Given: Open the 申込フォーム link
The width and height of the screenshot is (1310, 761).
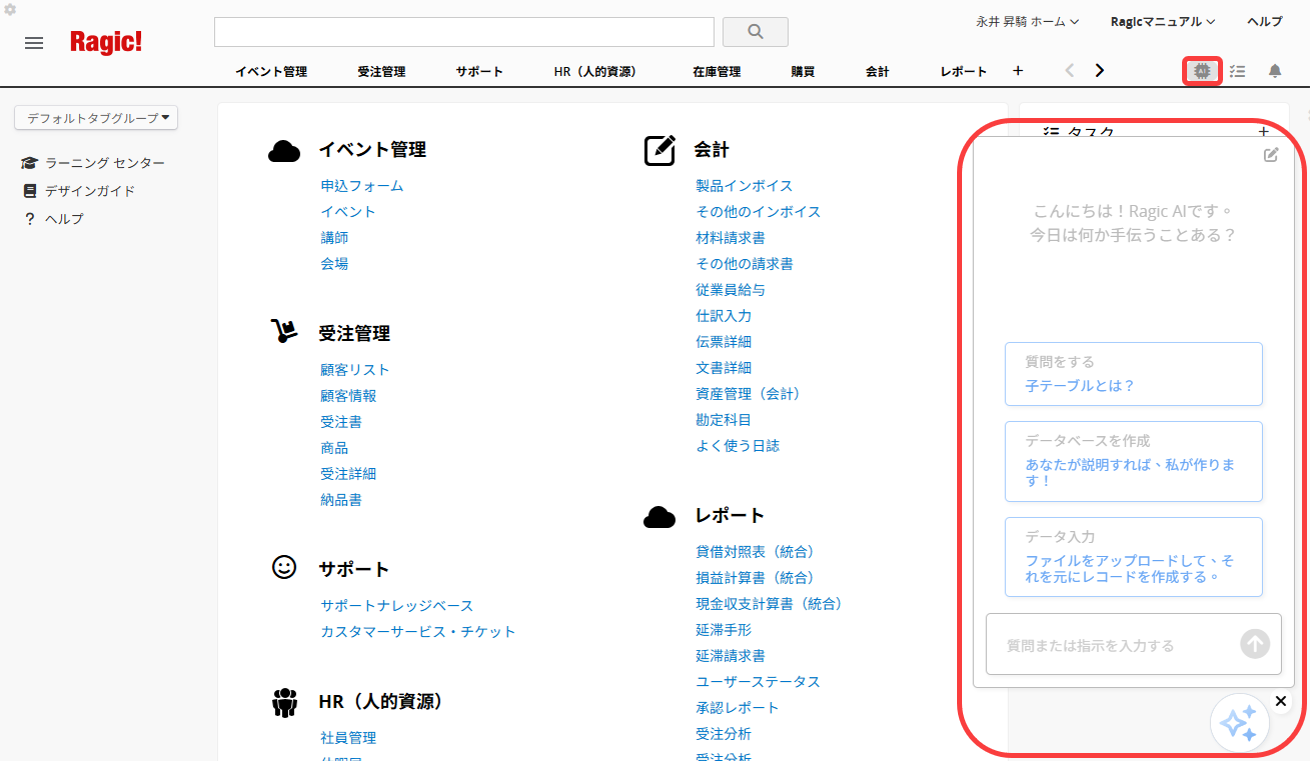Looking at the screenshot, I should (362, 186).
